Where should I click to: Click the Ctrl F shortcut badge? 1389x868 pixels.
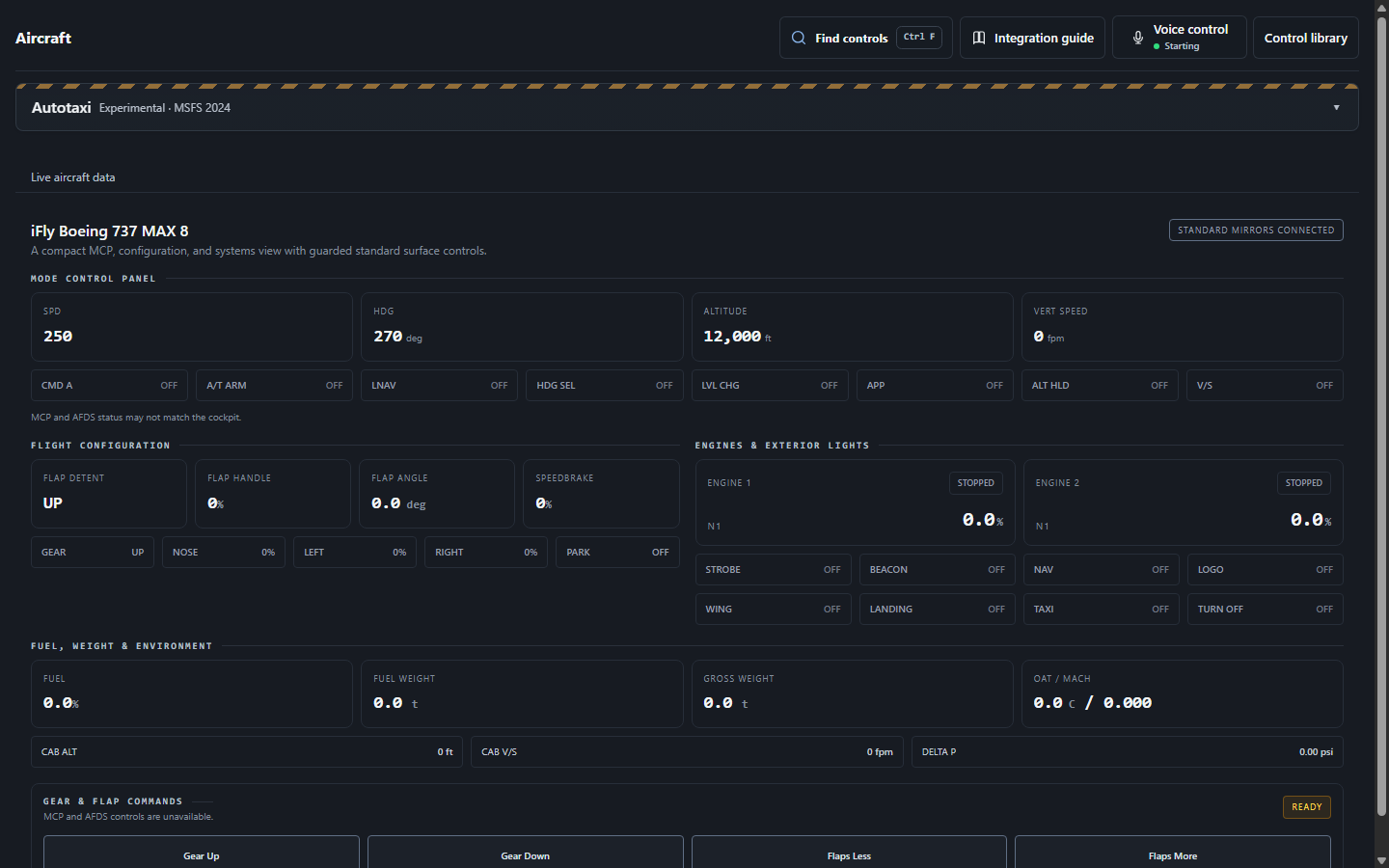tap(919, 37)
